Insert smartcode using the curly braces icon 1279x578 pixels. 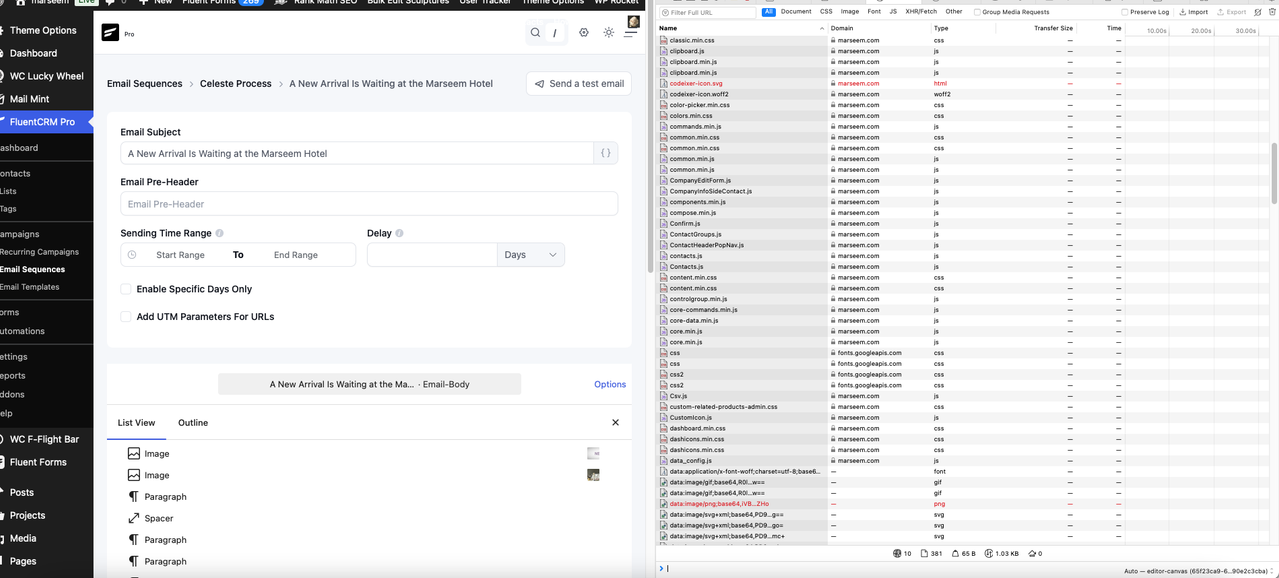click(x=605, y=153)
